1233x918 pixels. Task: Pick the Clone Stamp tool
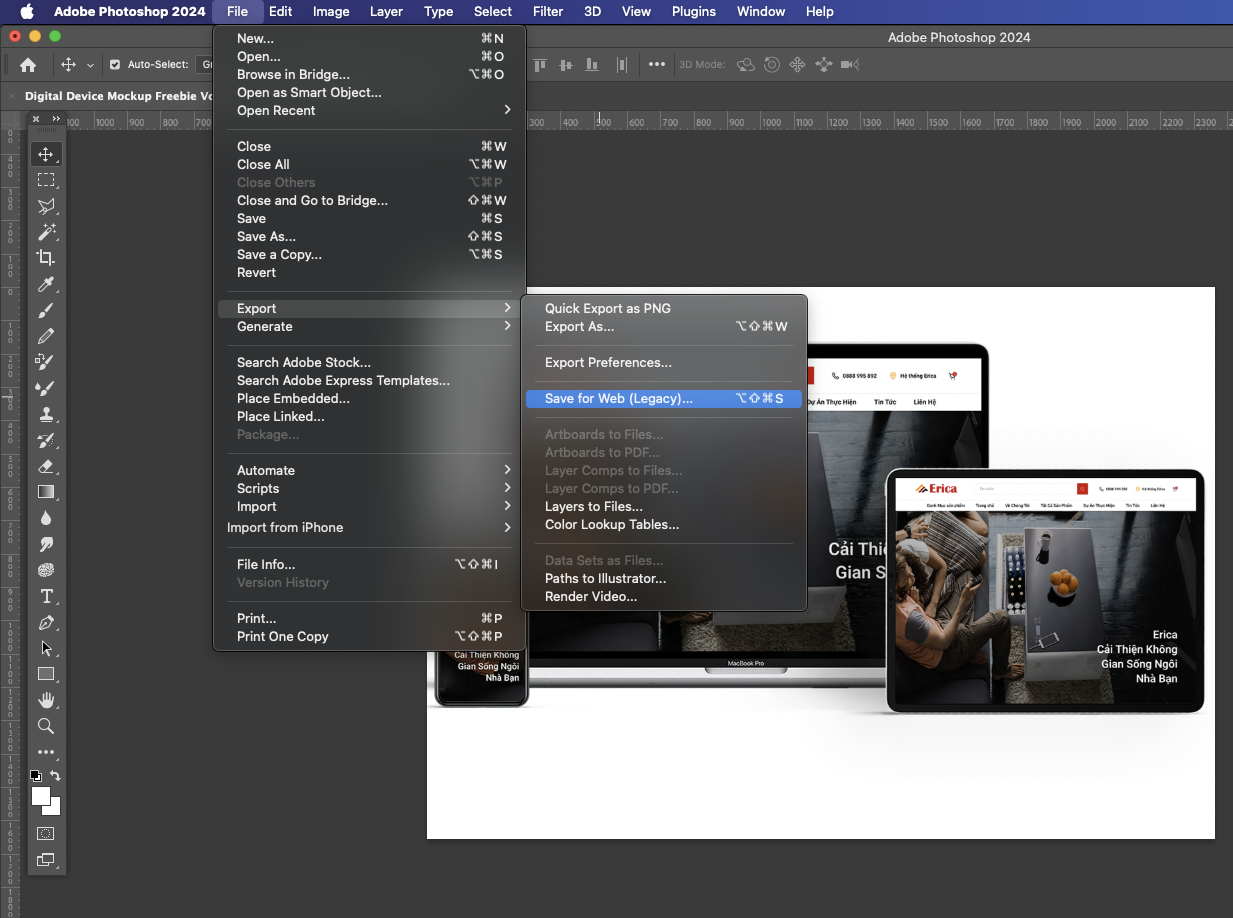(46, 414)
